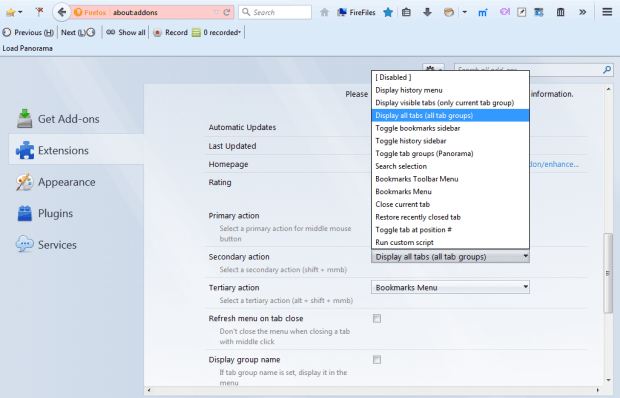Click the blue m+ toolbar icon
The image size is (620, 398).
tap(483, 13)
